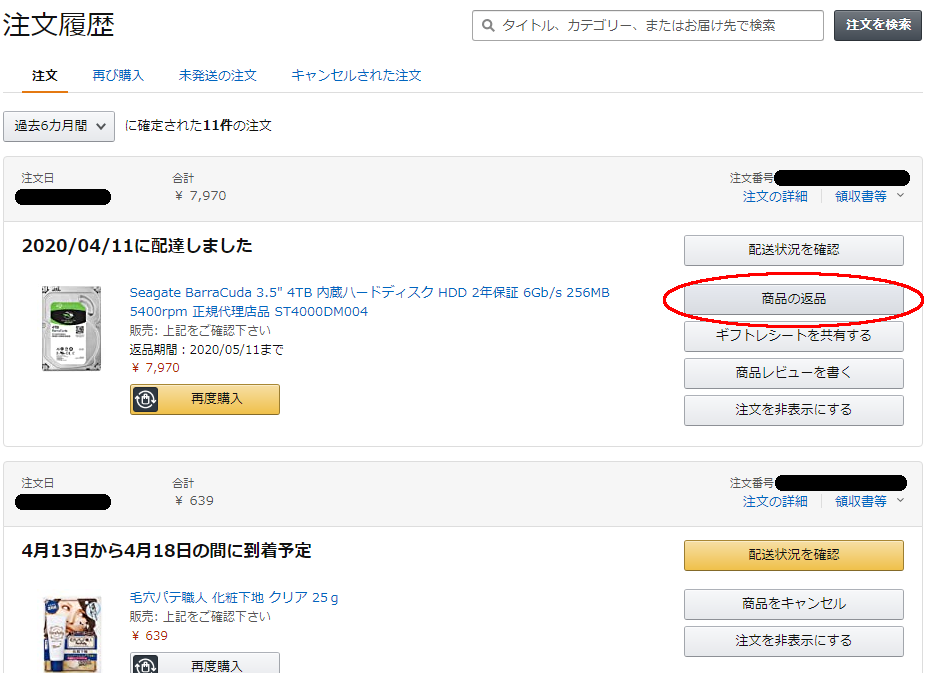Cancel the item with 商品をキャンセル button
The image size is (934, 673).
coord(793,604)
